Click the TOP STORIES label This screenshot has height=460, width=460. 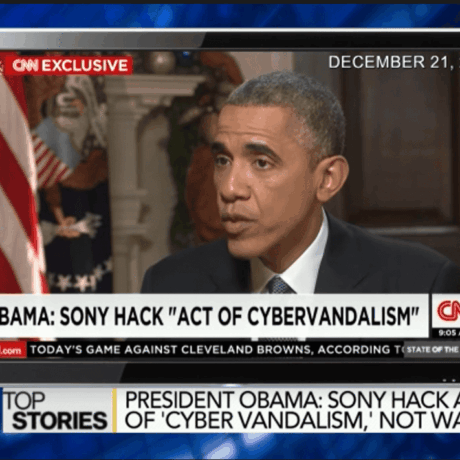click(x=57, y=410)
